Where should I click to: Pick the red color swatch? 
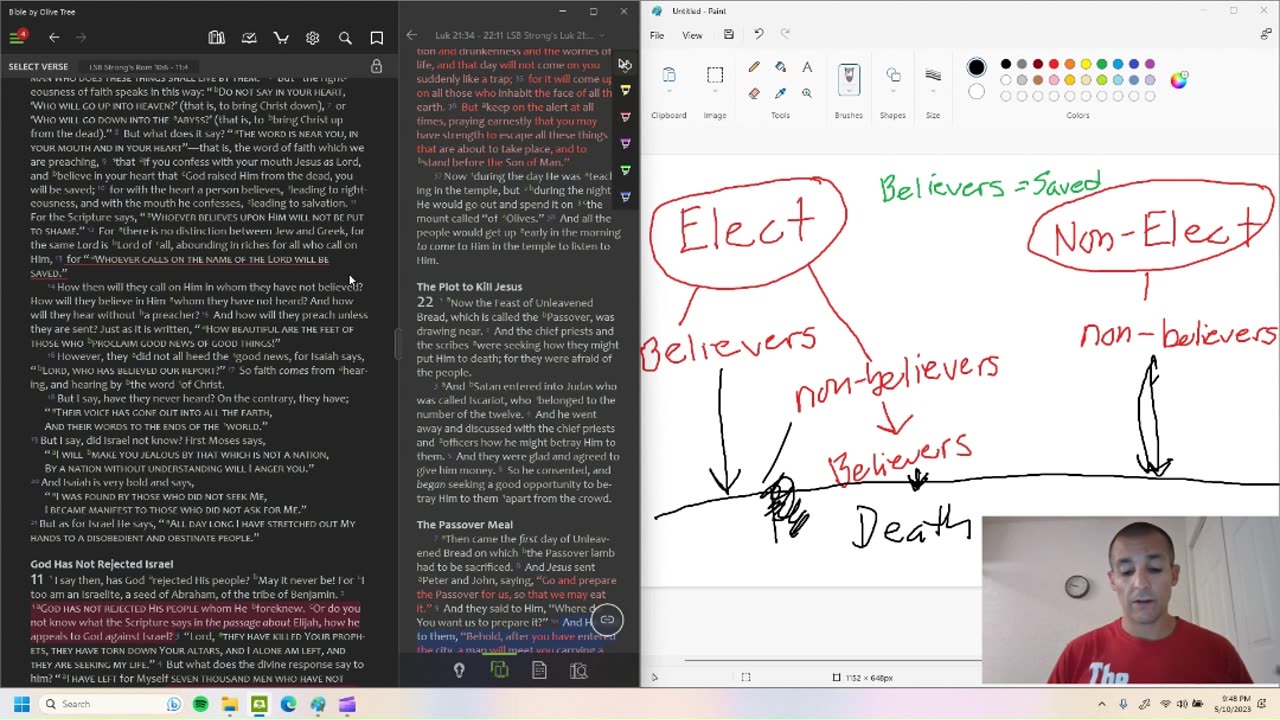(x=1054, y=64)
